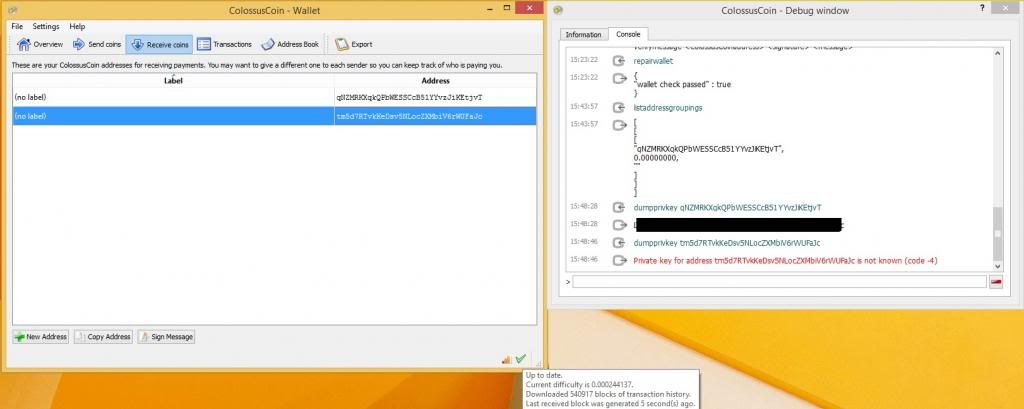Click the Export toolbar button

[x=353, y=44]
